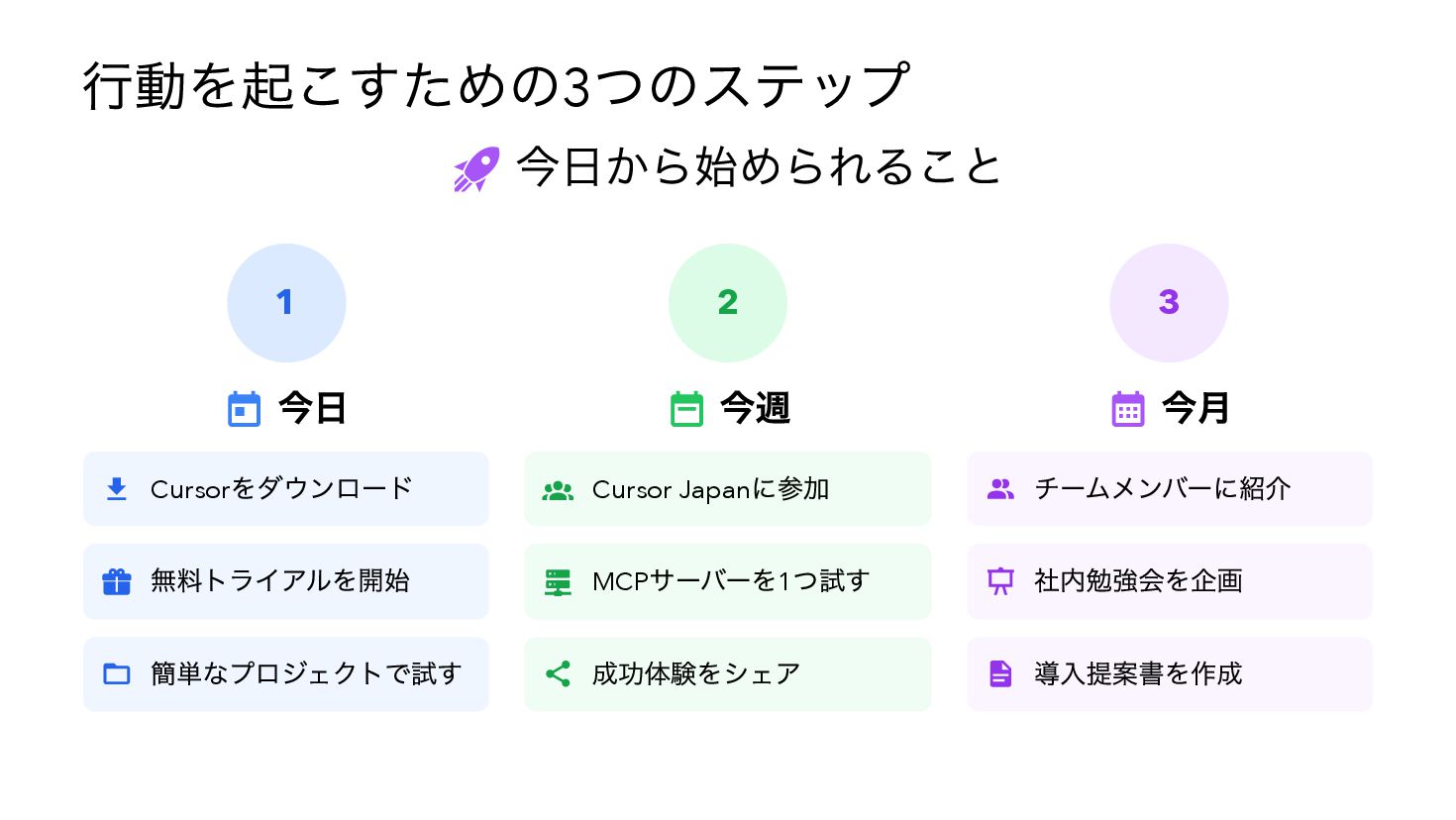Click the blue download arrow icon
Viewport: 1456px width, 820px height.
pyautogui.click(x=117, y=489)
